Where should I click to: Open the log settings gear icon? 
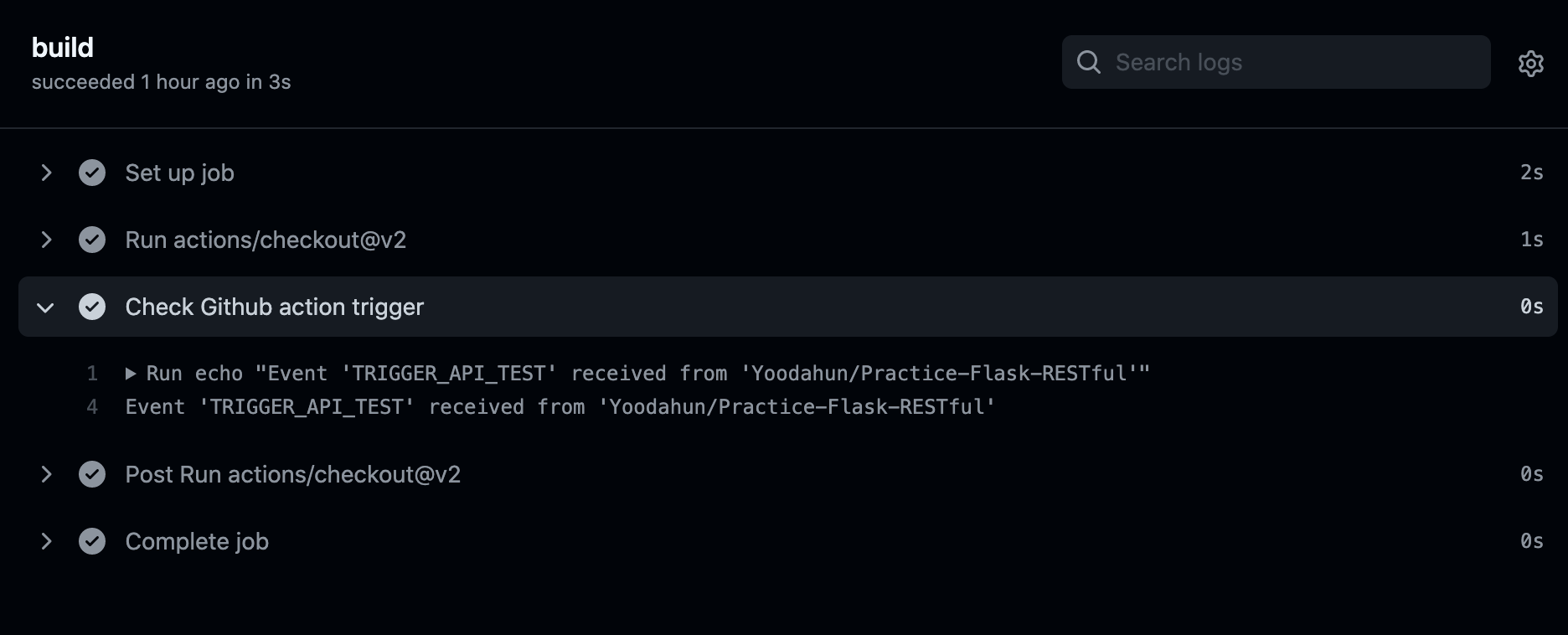click(1531, 63)
